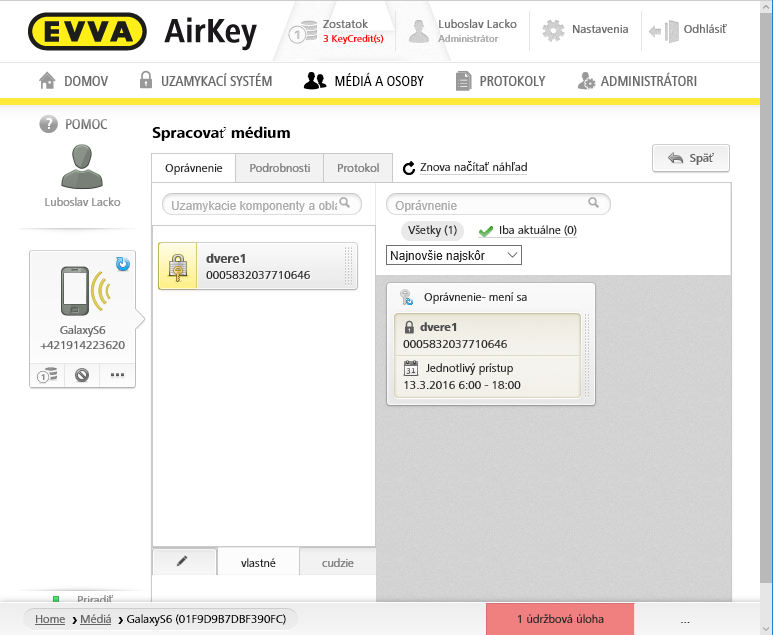
Task: Switch to the Podrobnosti tab
Action: [x=279, y=168]
